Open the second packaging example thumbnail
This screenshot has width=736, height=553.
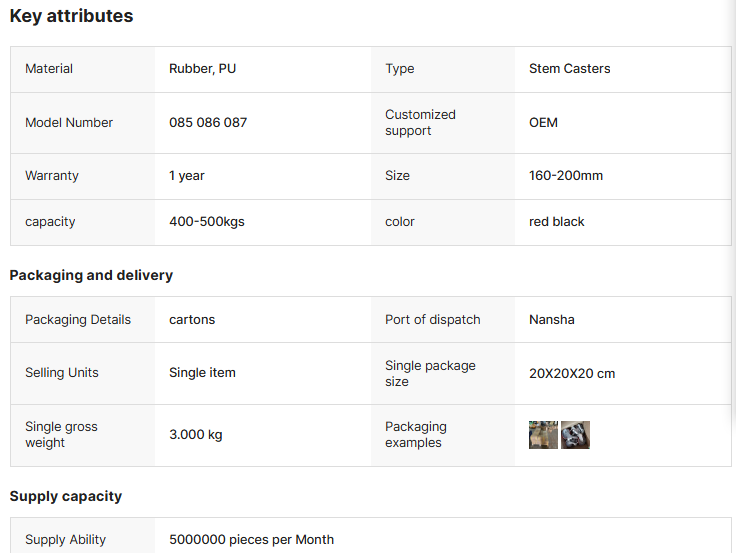pos(575,435)
